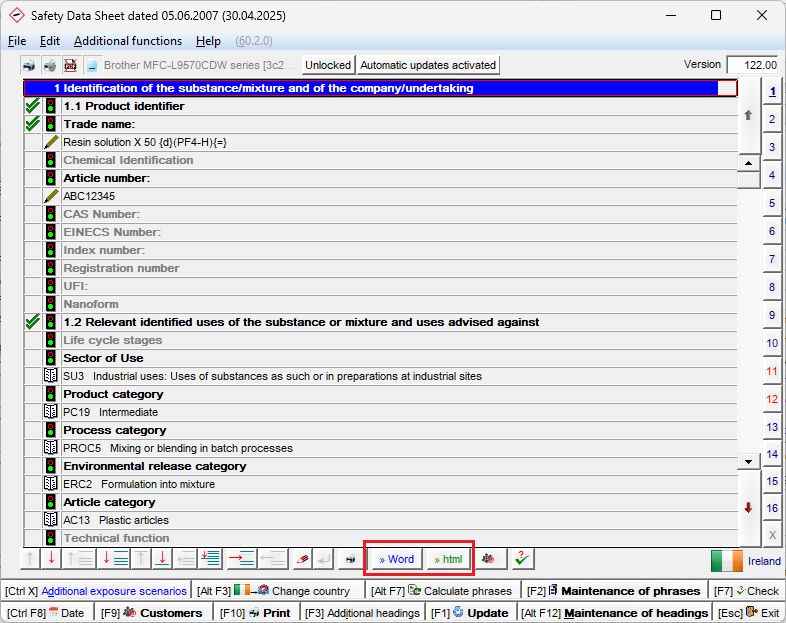
Task: Click the gray up arrow right of list
Action: 748,115
